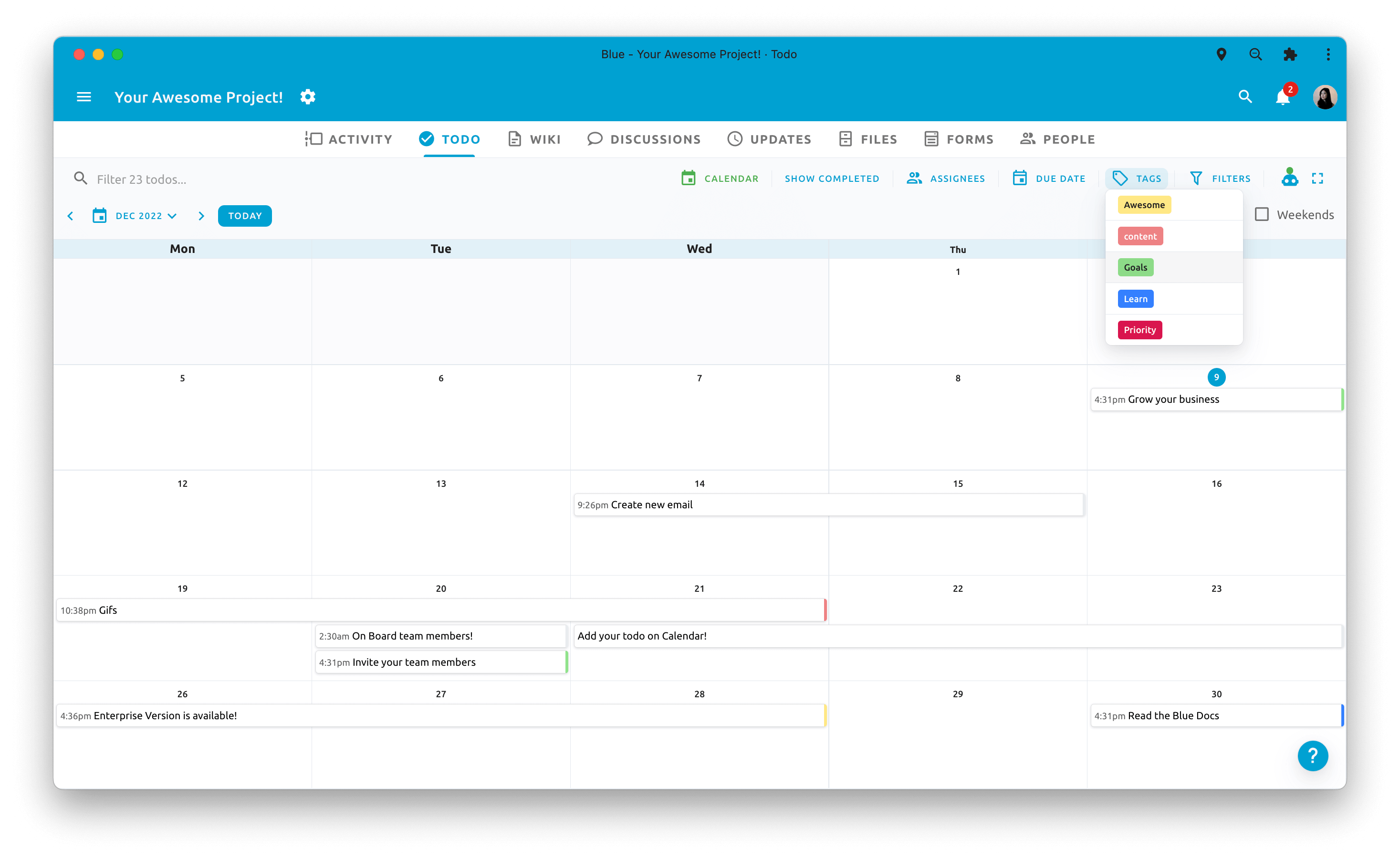Open the Discussions panel
This screenshot has height=860, width=1400.
pos(643,139)
